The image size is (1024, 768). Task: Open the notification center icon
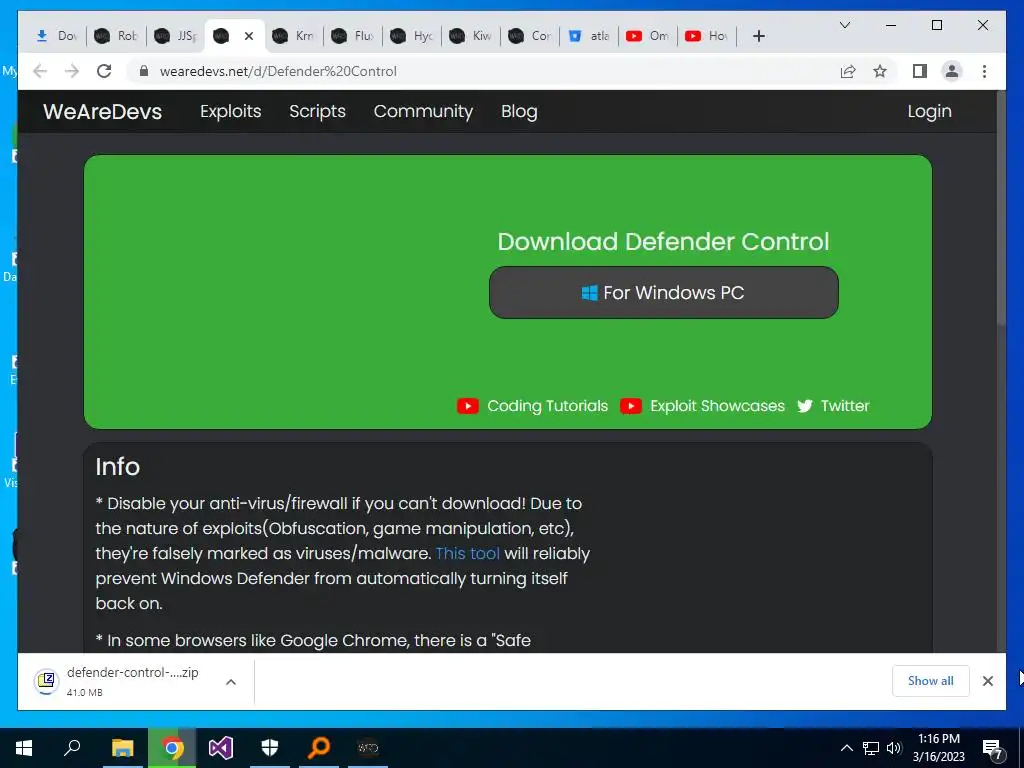click(x=993, y=749)
